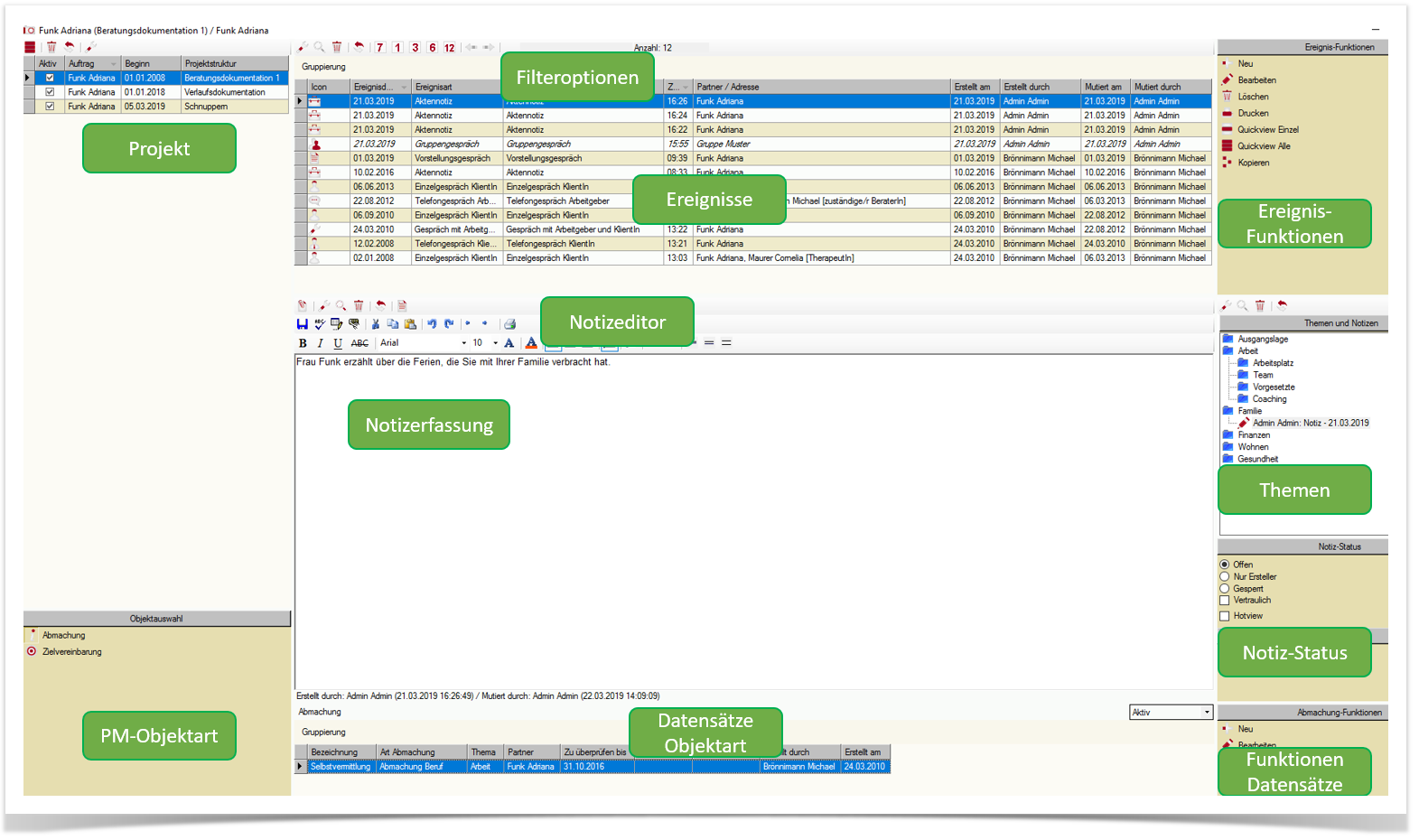Click the magnifier icon above the note editor
The width and height of the screenshot is (1419, 840).
(341, 306)
